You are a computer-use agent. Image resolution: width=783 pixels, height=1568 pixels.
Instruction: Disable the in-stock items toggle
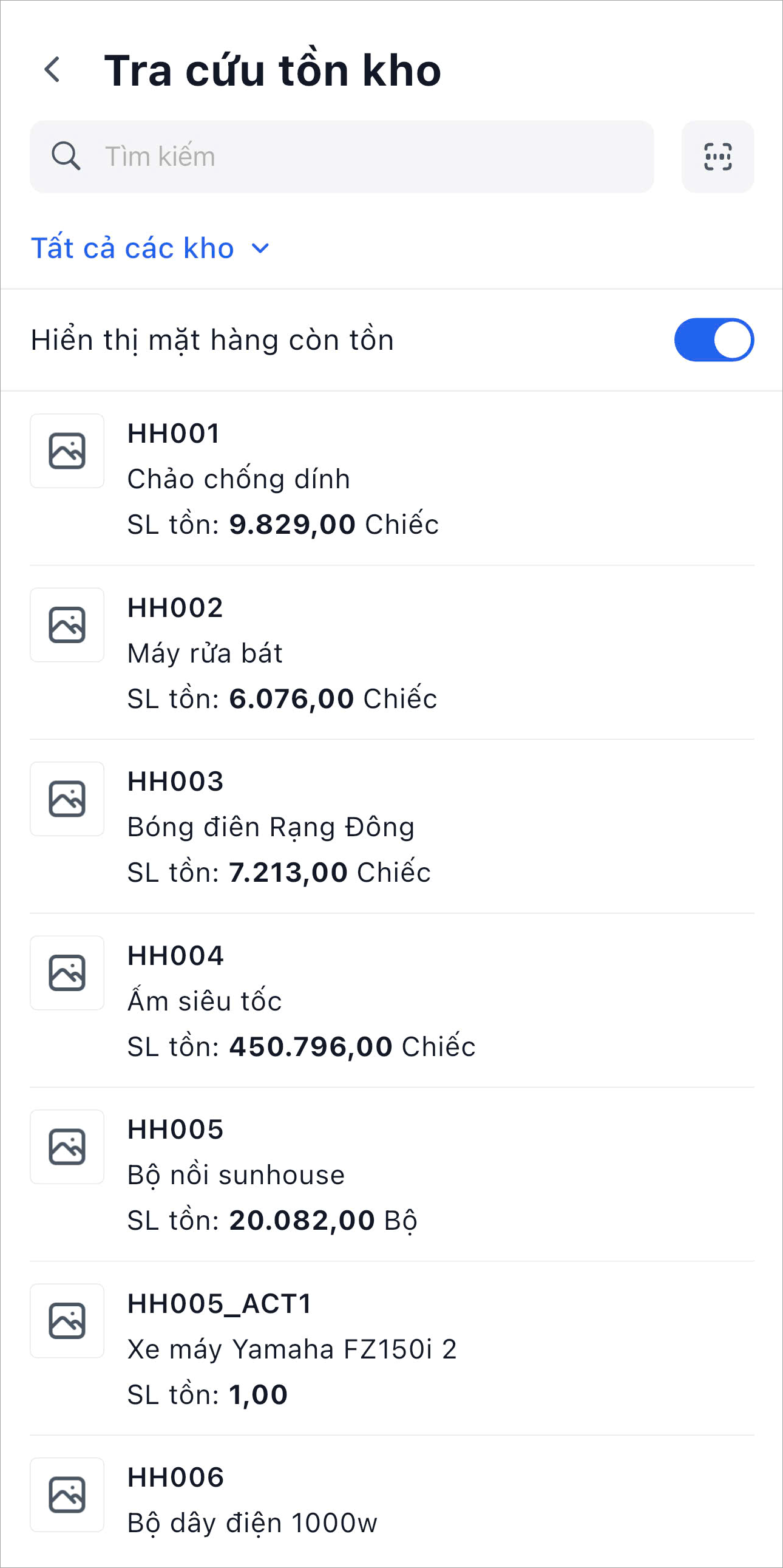point(714,339)
